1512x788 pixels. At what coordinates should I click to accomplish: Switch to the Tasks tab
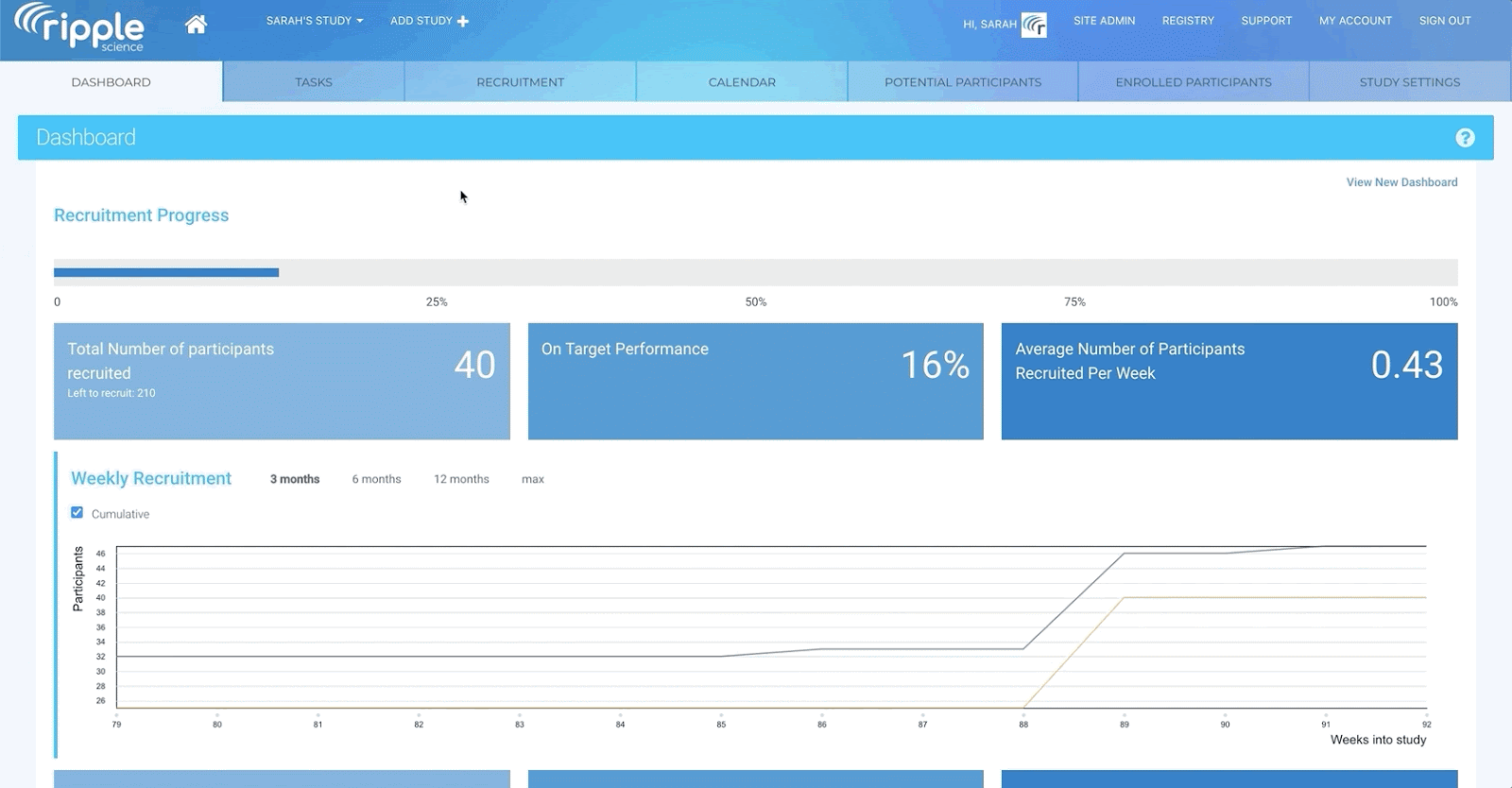coord(314,82)
